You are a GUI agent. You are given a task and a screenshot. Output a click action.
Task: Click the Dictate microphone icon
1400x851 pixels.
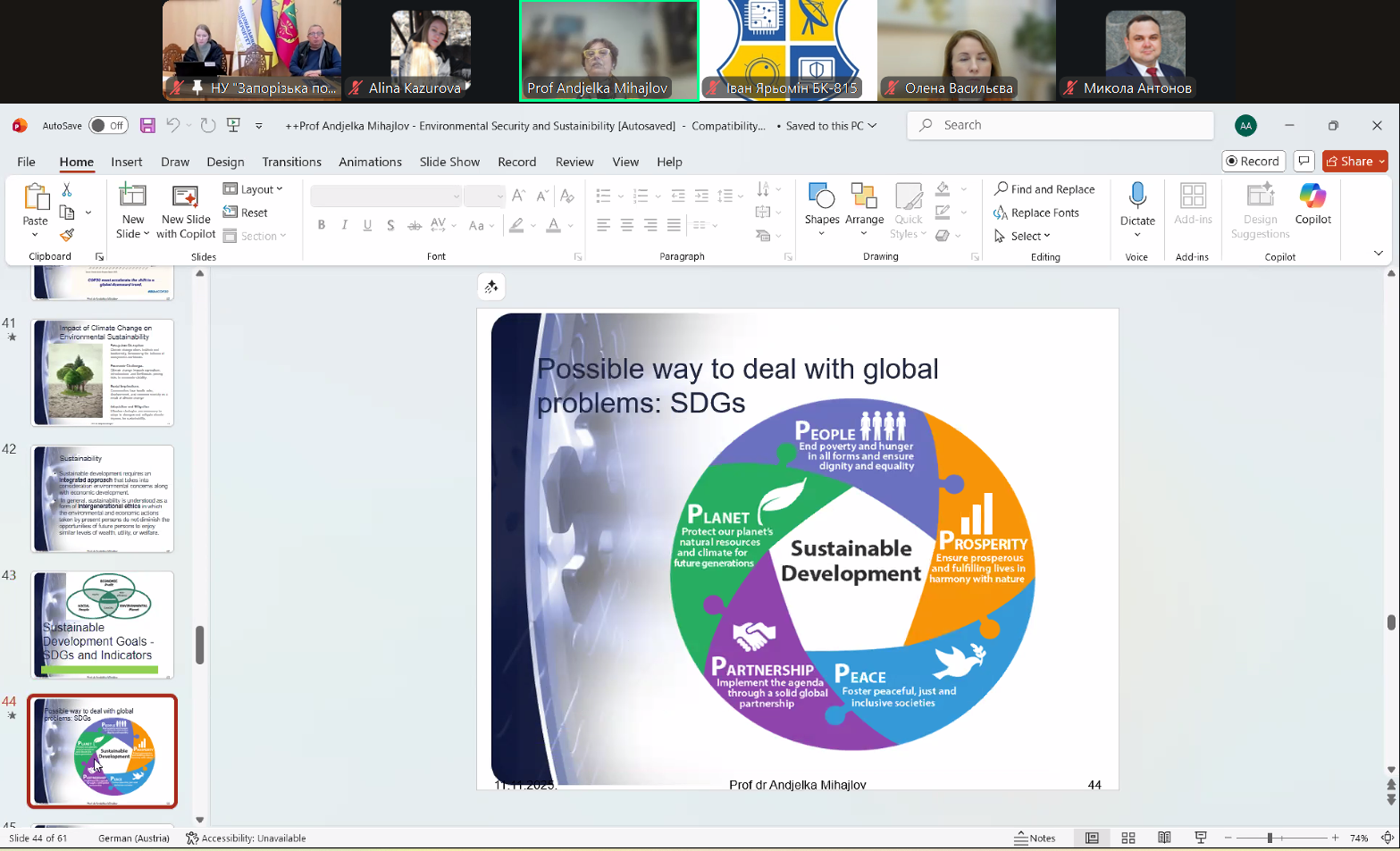[1136, 196]
